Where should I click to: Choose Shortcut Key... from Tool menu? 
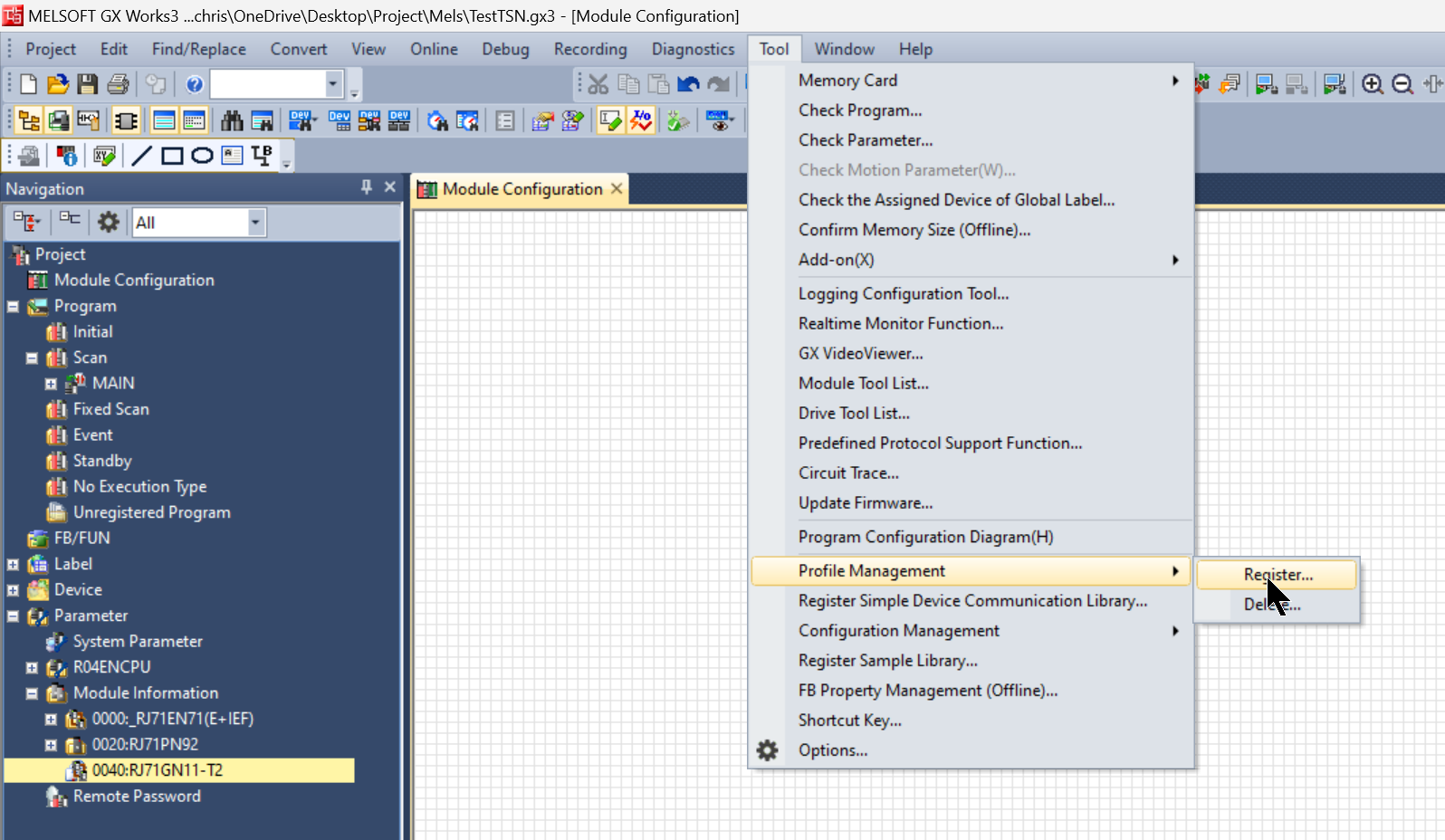coord(970,721)
